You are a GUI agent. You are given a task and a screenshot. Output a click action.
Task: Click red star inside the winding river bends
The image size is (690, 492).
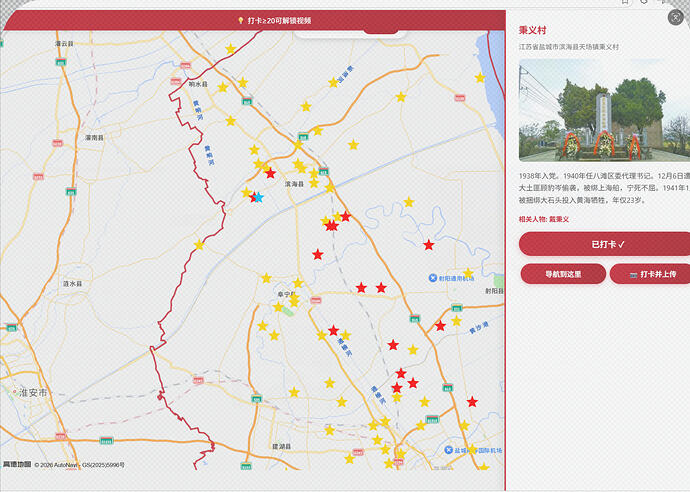click(429, 245)
